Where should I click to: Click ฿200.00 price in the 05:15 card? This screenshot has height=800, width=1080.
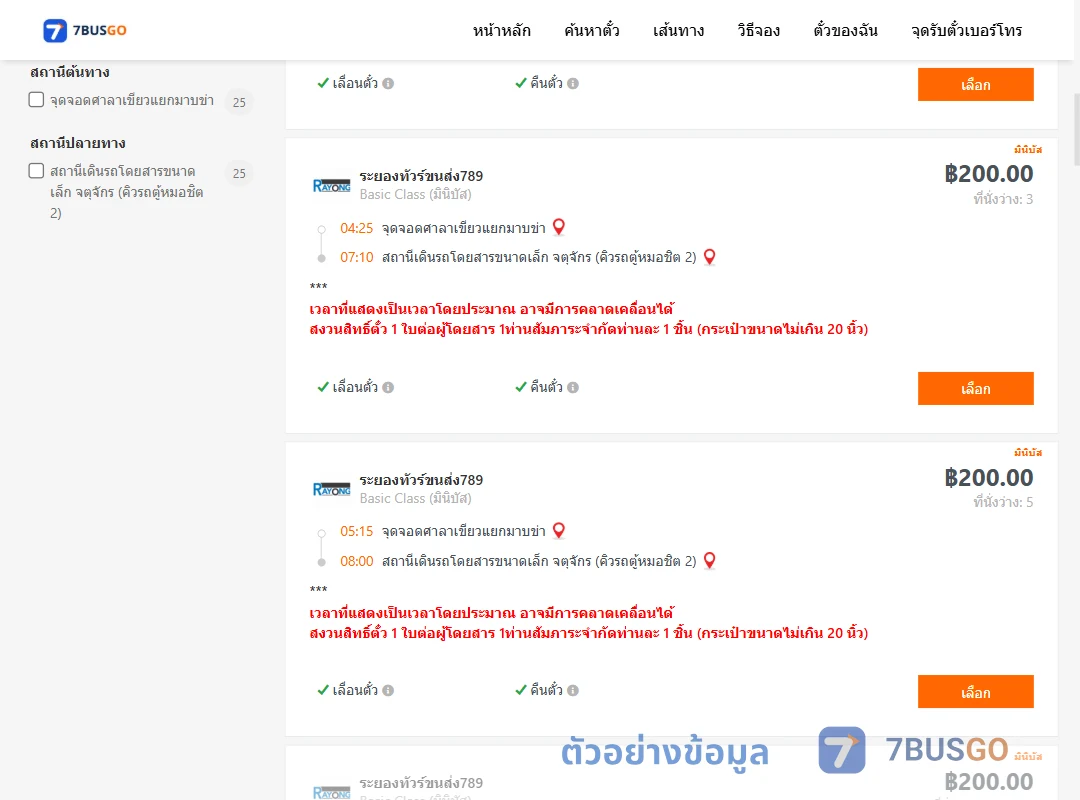(x=988, y=478)
